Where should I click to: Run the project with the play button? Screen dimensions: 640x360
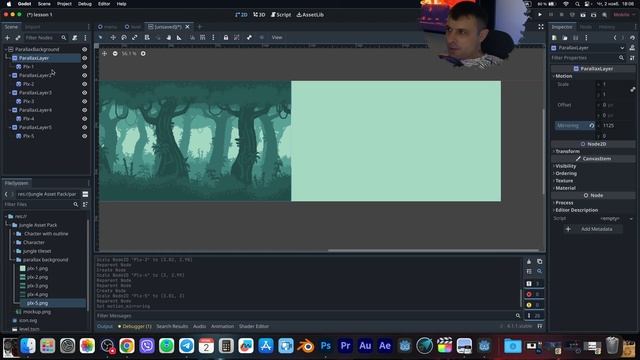(x=540, y=15)
